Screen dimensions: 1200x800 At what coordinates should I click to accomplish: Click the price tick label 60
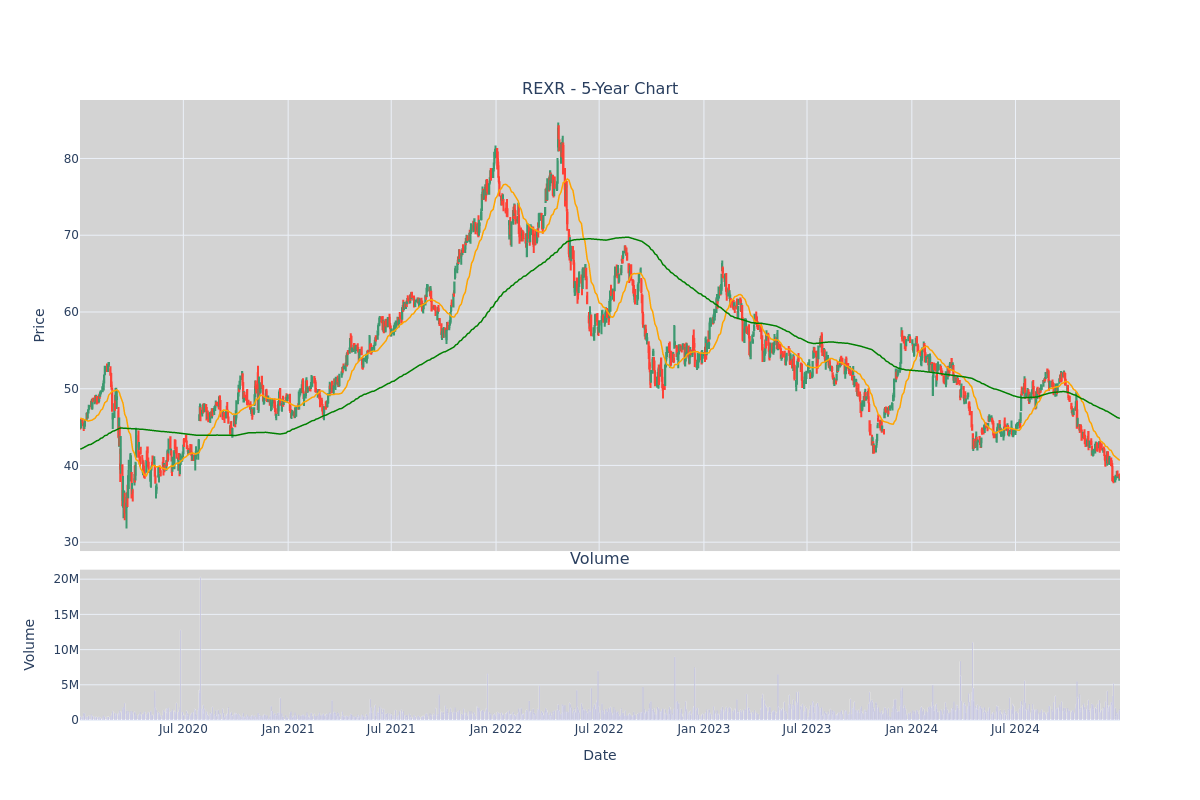click(71, 312)
